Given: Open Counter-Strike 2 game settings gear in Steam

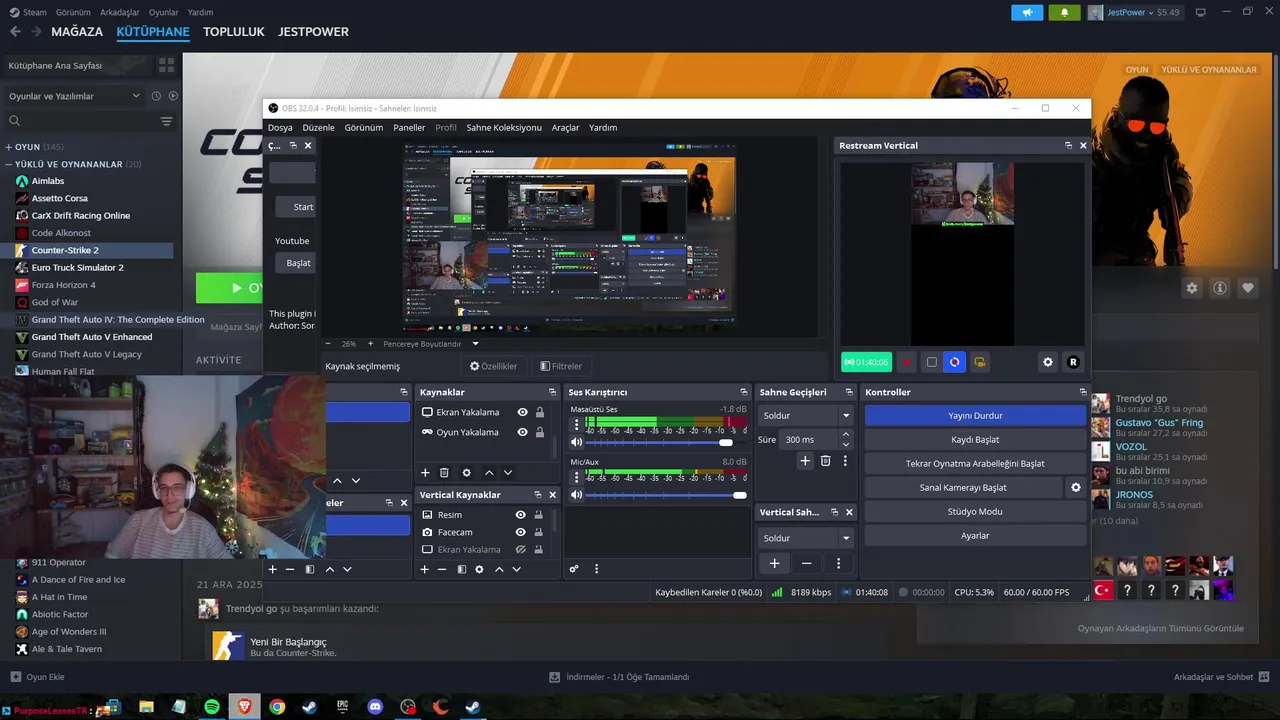Looking at the screenshot, I should point(1192,288).
